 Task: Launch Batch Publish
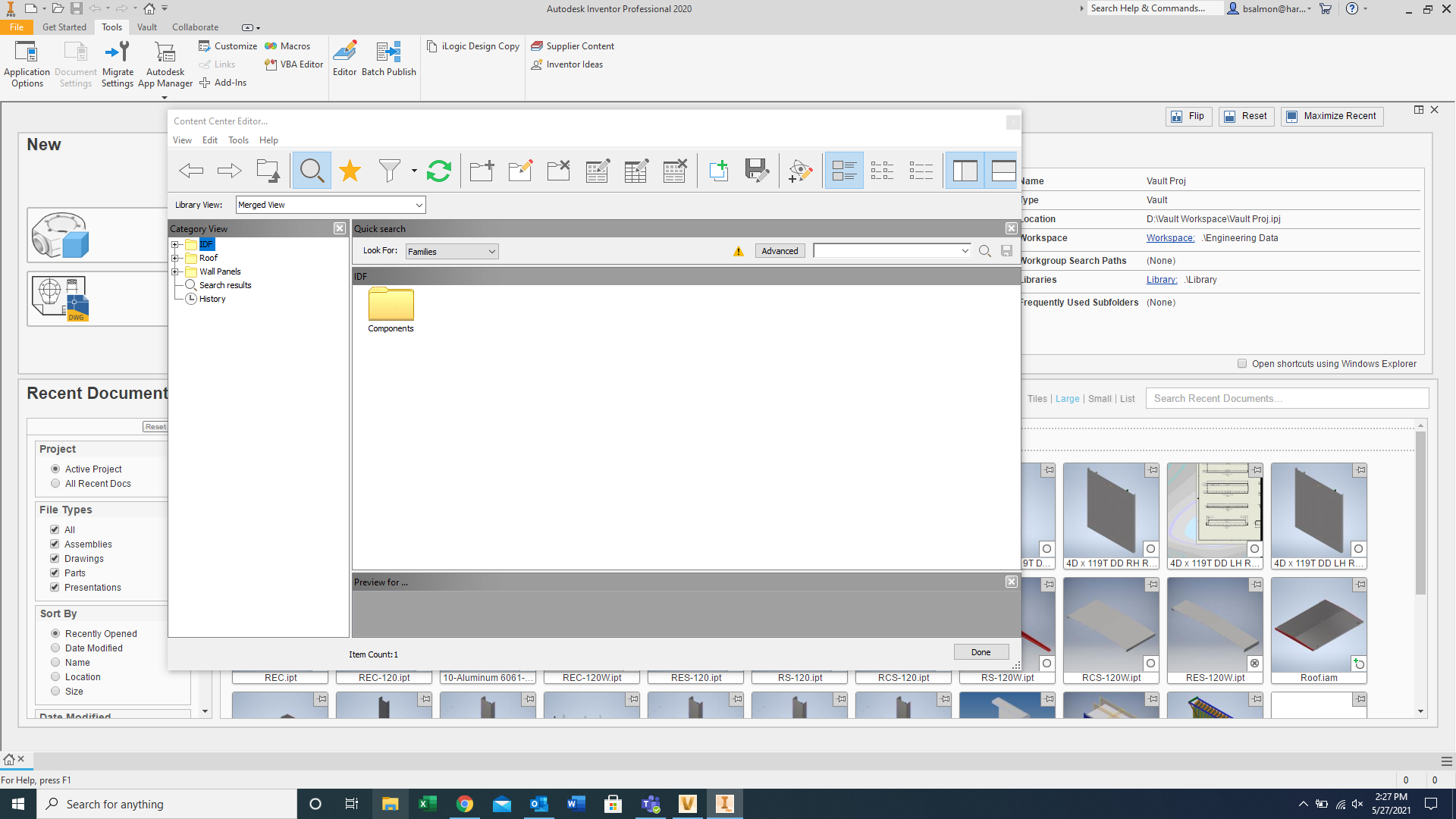click(388, 58)
